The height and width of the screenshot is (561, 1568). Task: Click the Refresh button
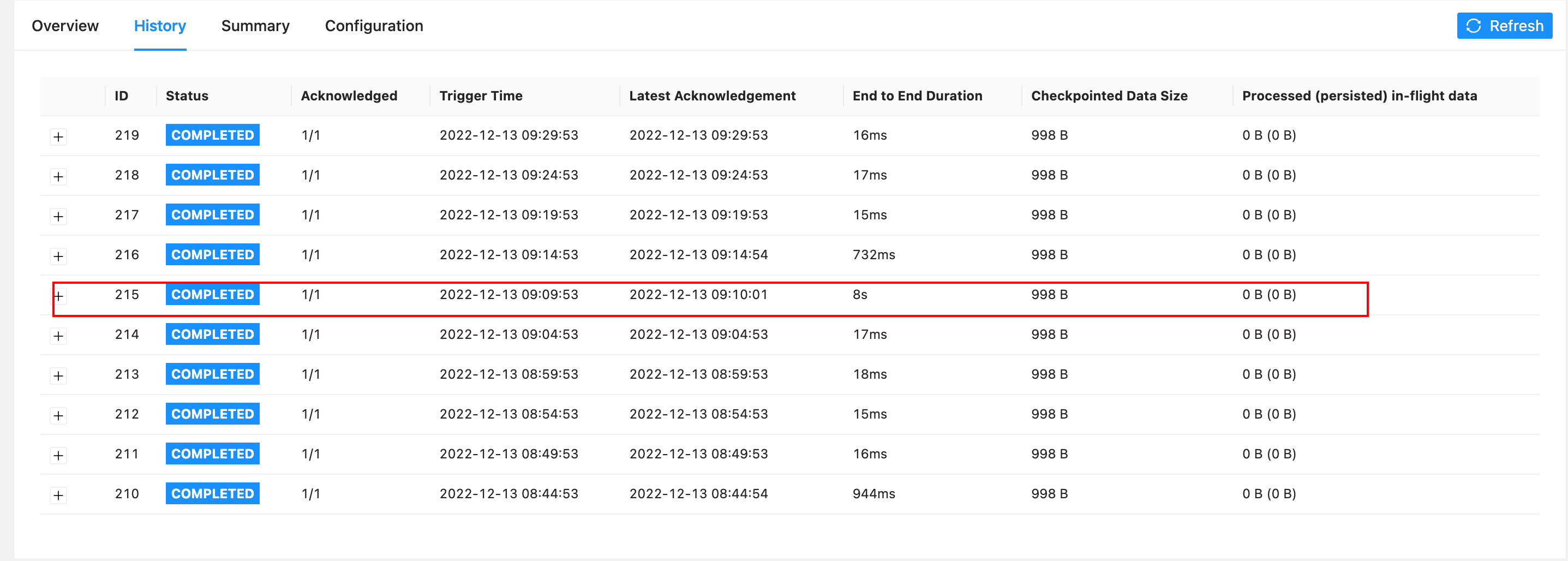1504,26
